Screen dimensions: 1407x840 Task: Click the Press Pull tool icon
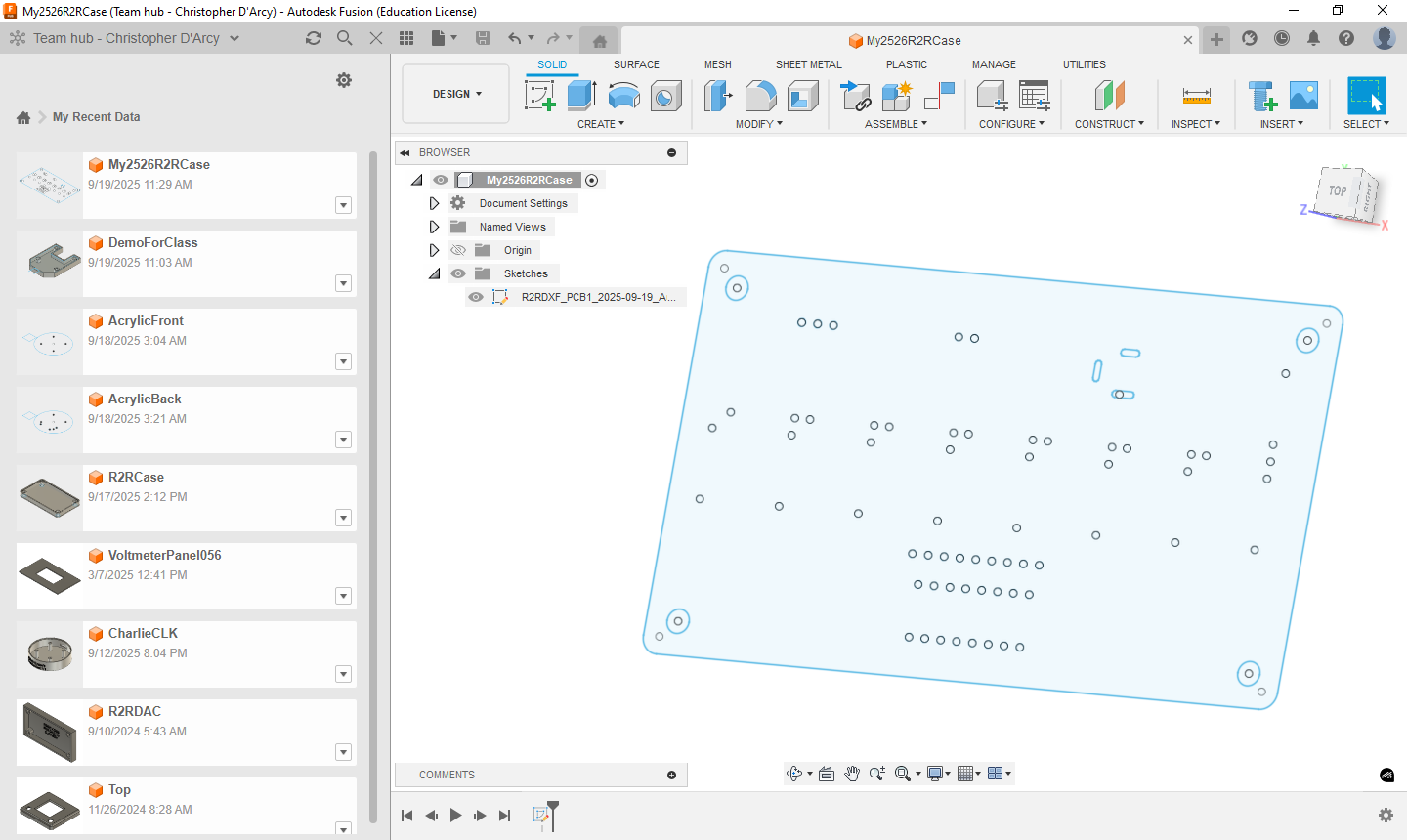[718, 95]
